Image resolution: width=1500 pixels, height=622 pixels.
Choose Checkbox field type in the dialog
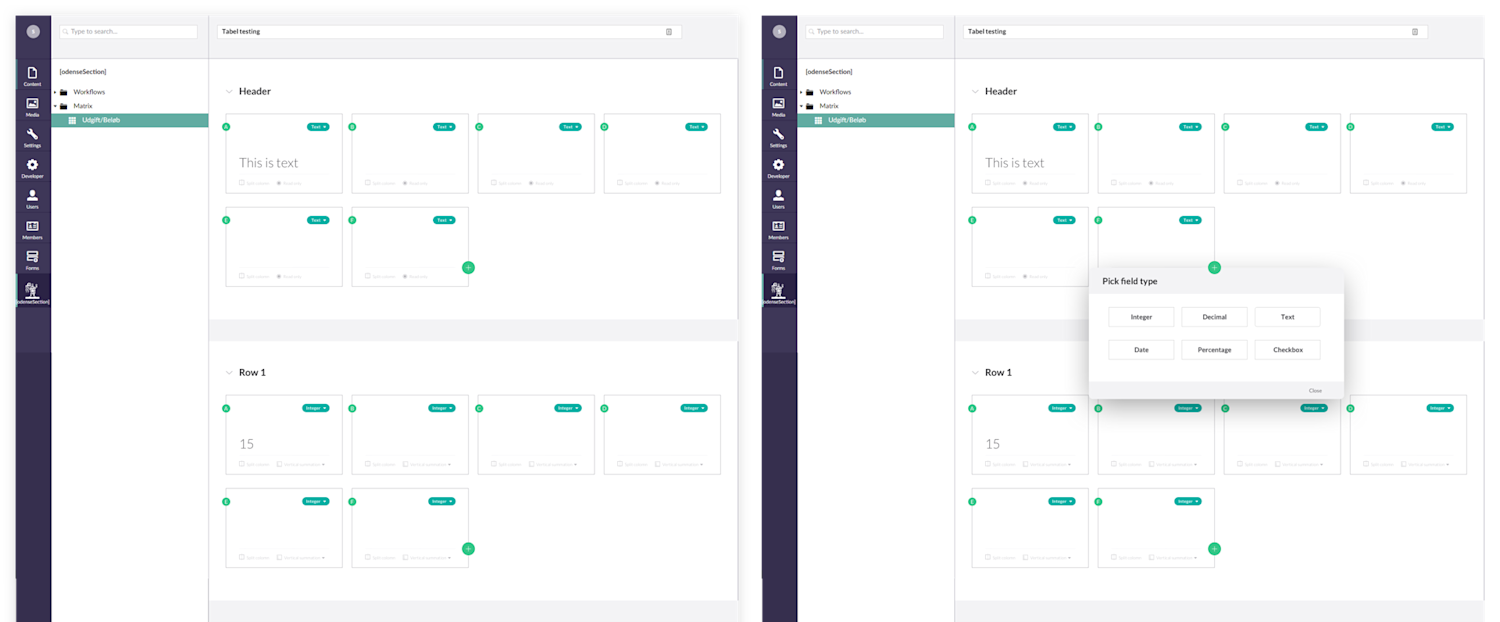[x=1287, y=350]
